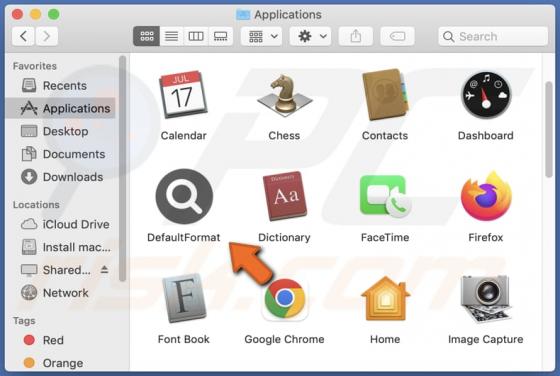Click the sidebar scrollbar
Screen dimensions: 560x376
pos(122,168)
